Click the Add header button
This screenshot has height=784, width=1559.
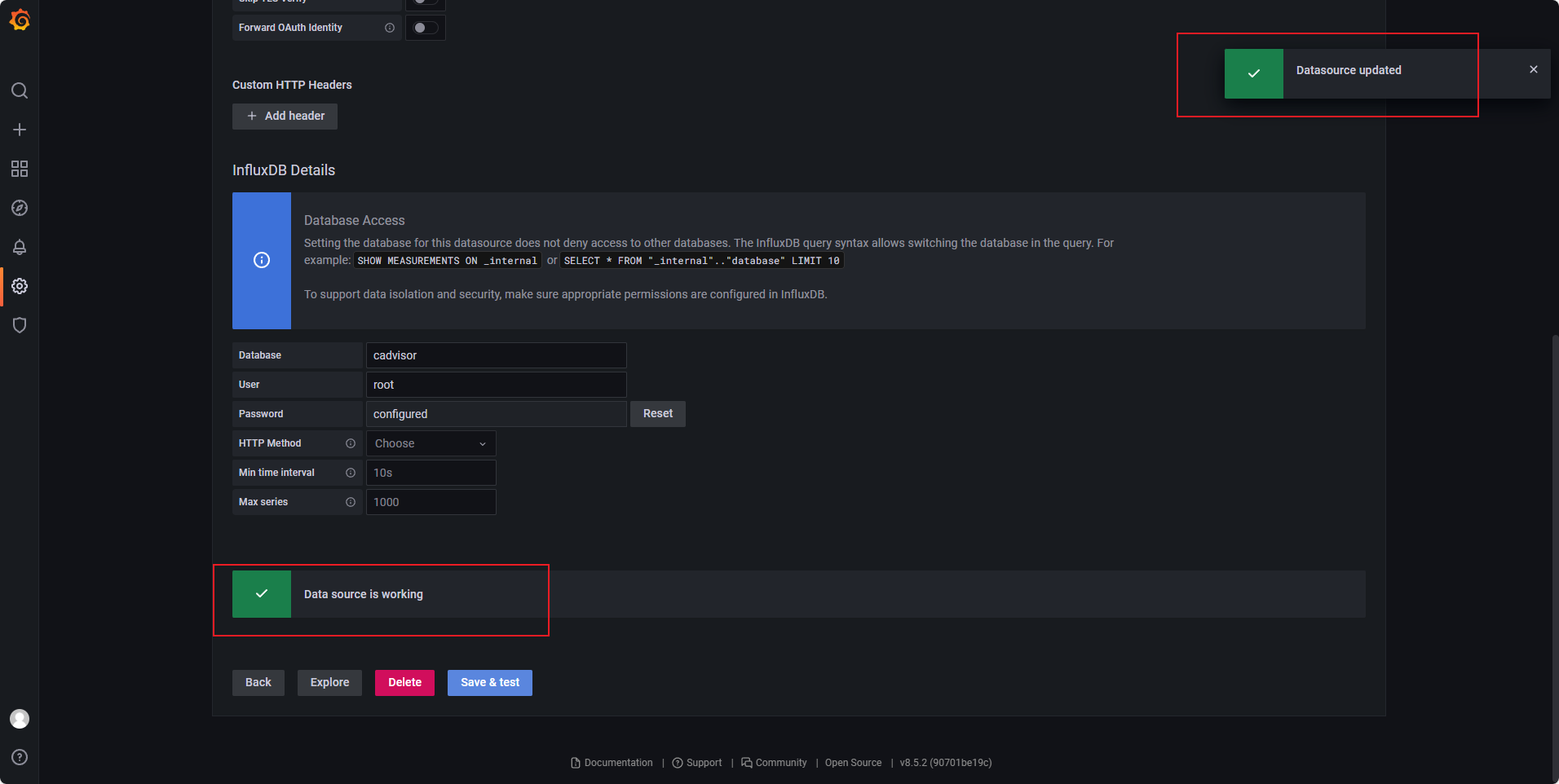click(x=285, y=116)
